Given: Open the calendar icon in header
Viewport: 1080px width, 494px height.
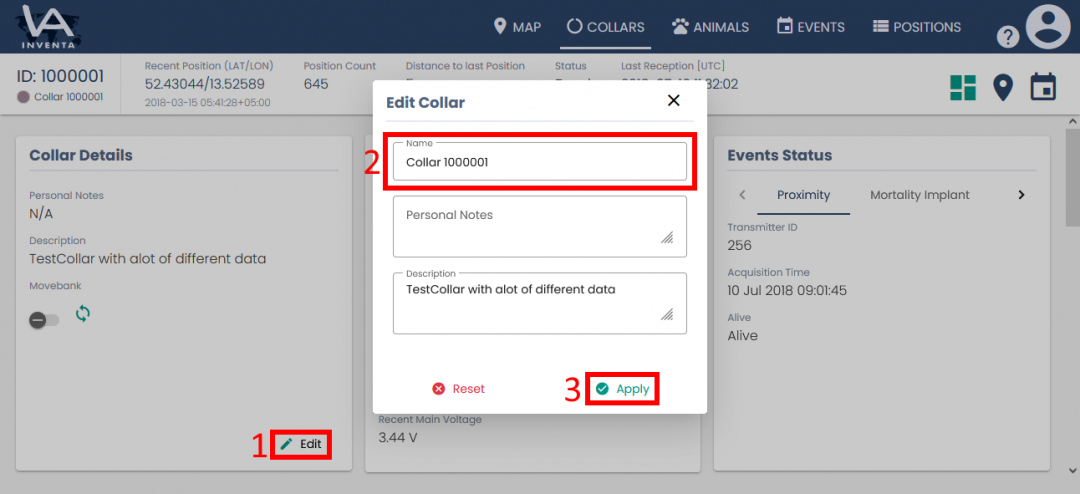Looking at the screenshot, I should click(x=1043, y=87).
